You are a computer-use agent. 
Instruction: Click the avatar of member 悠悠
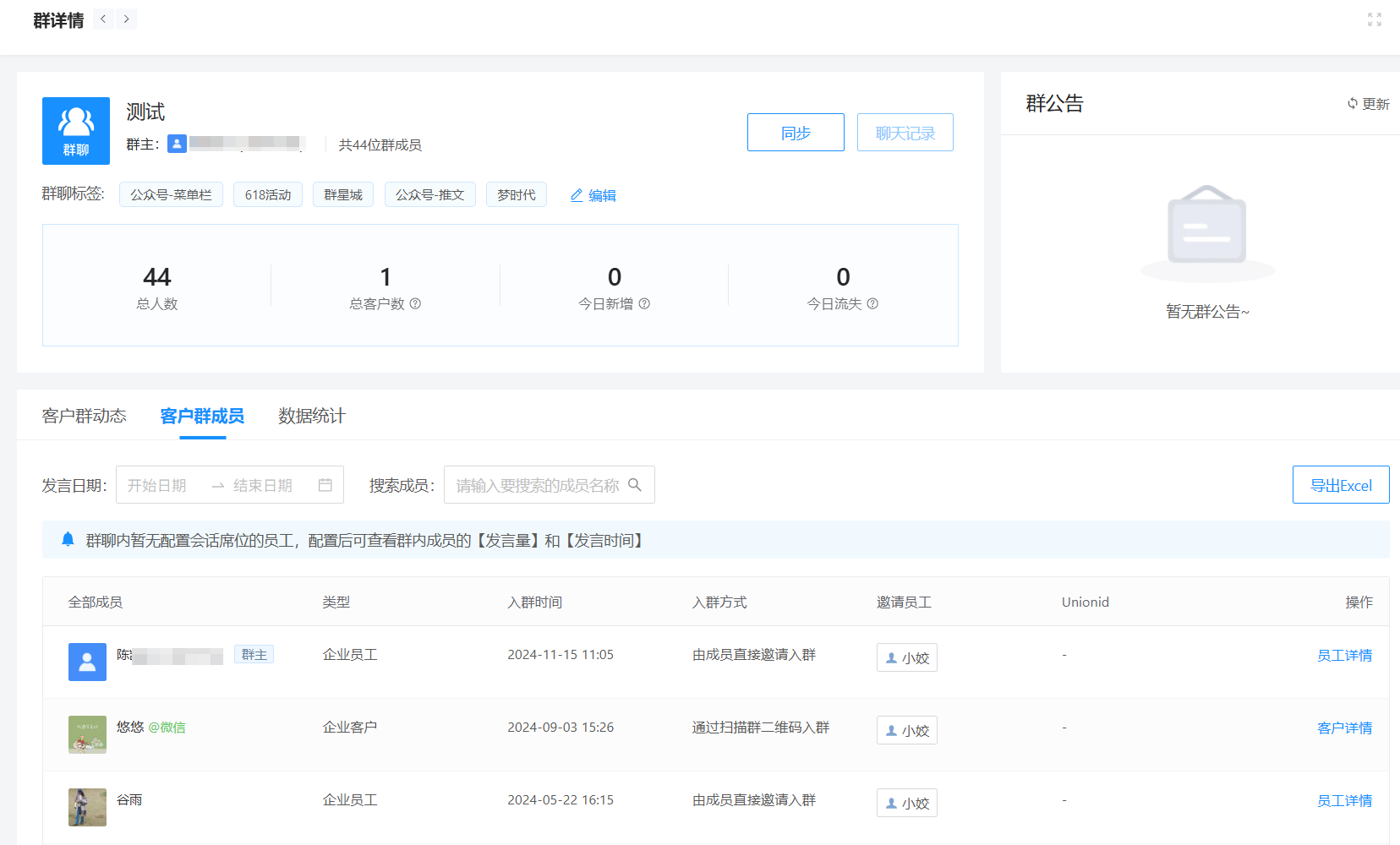[87, 734]
